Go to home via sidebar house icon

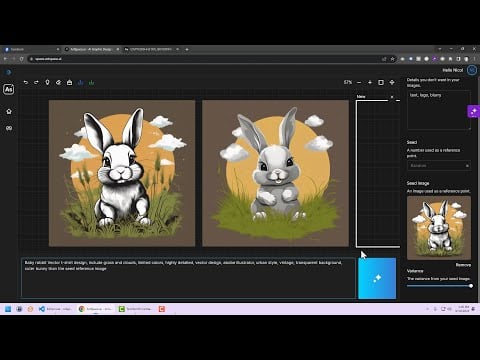(9, 111)
